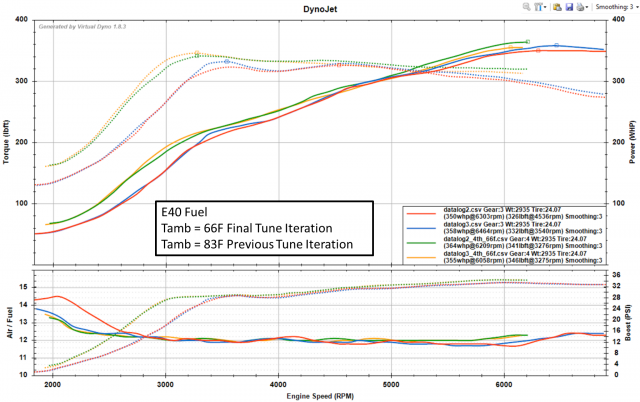Click the red line swatch in the legend

[422, 214]
